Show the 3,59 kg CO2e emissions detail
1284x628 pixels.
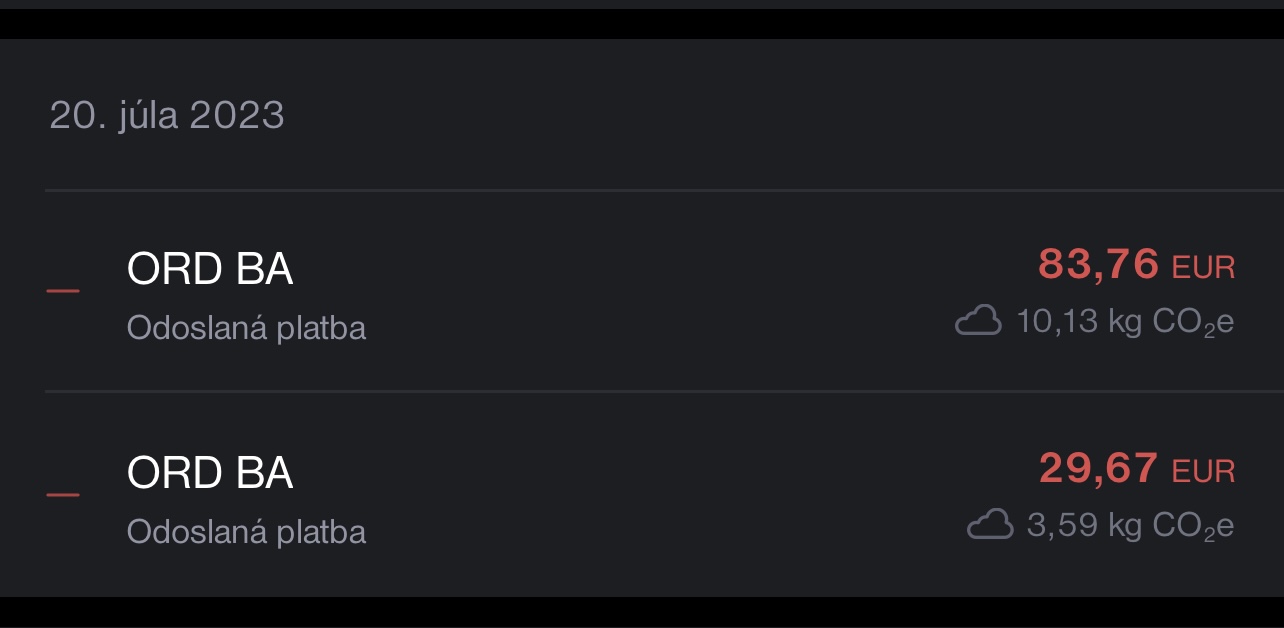[1130, 525]
